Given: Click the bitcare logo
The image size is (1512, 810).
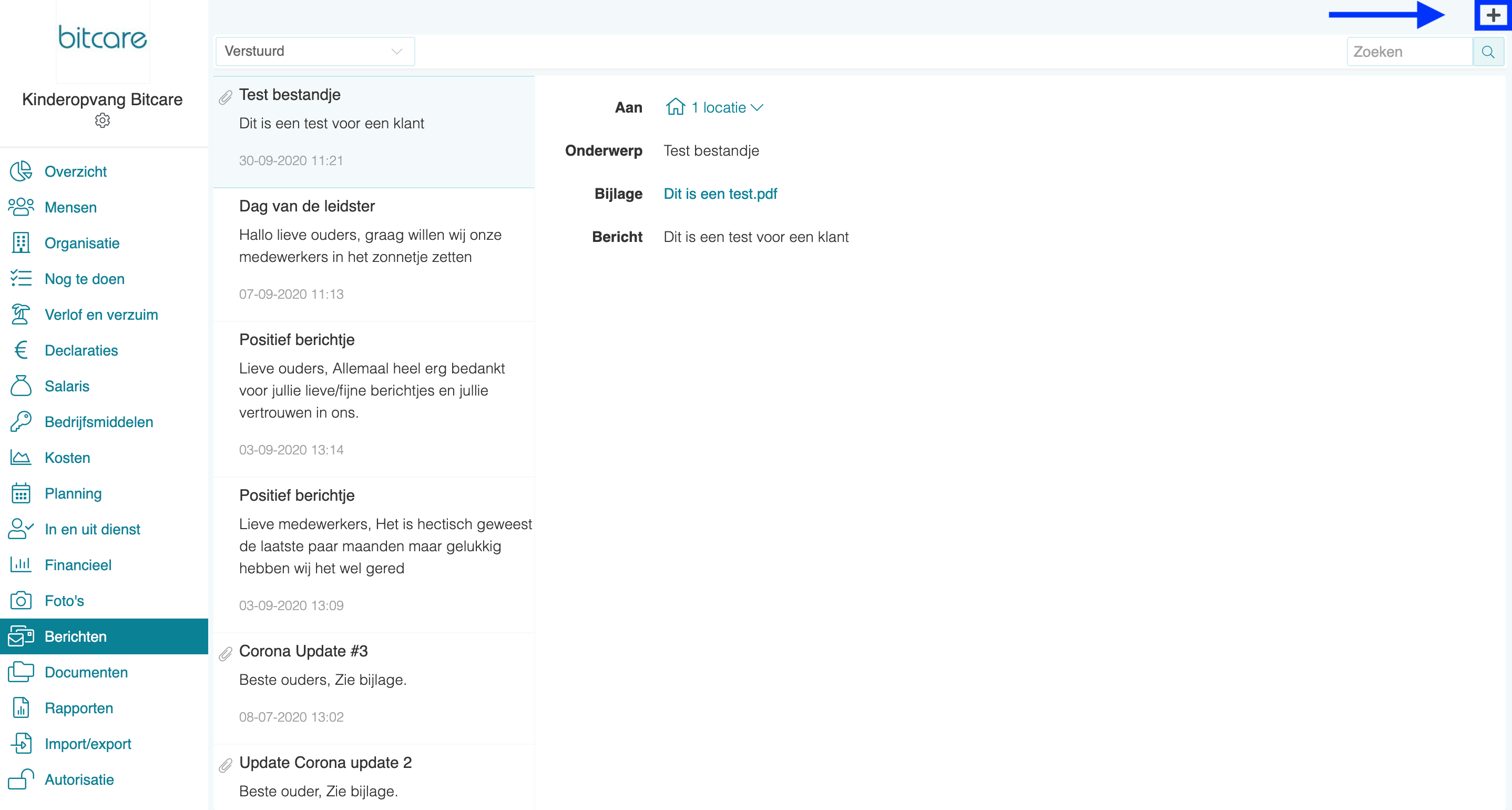Looking at the screenshot, I should 103,38.
